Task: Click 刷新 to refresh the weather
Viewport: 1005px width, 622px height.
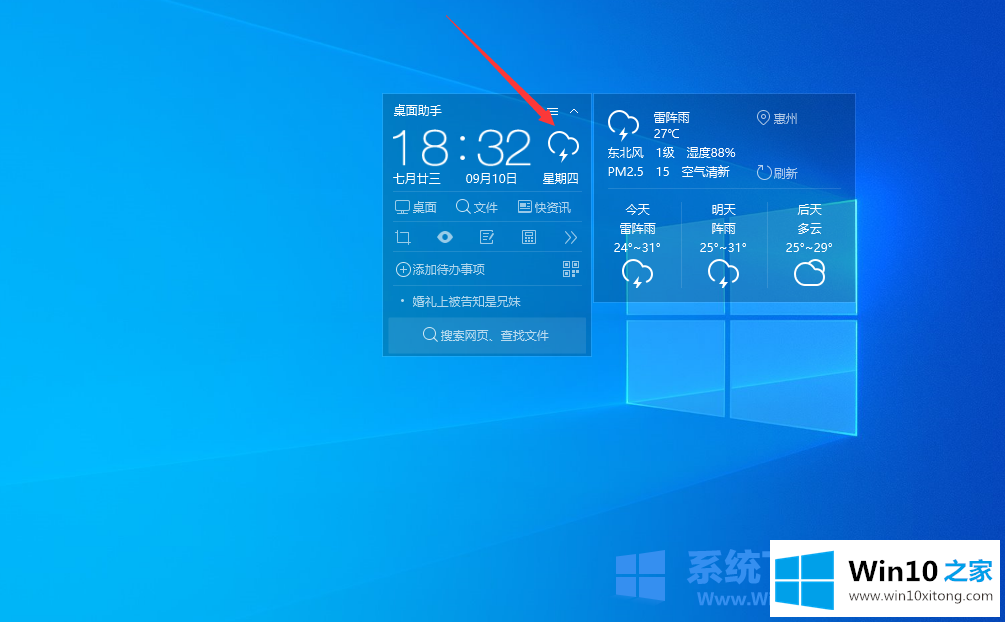Action: click(777, 173)
